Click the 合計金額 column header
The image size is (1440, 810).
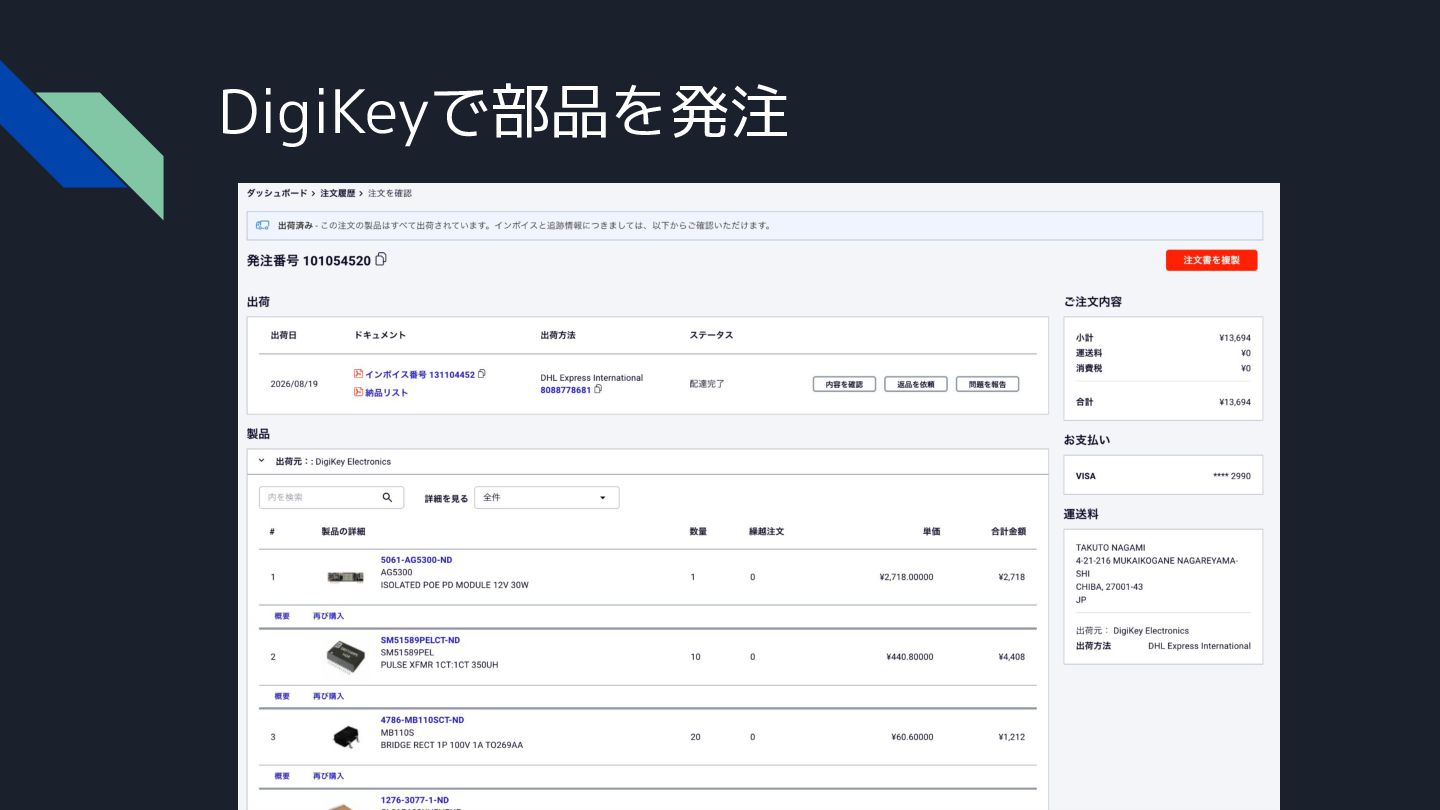(x=1008, y=531)
